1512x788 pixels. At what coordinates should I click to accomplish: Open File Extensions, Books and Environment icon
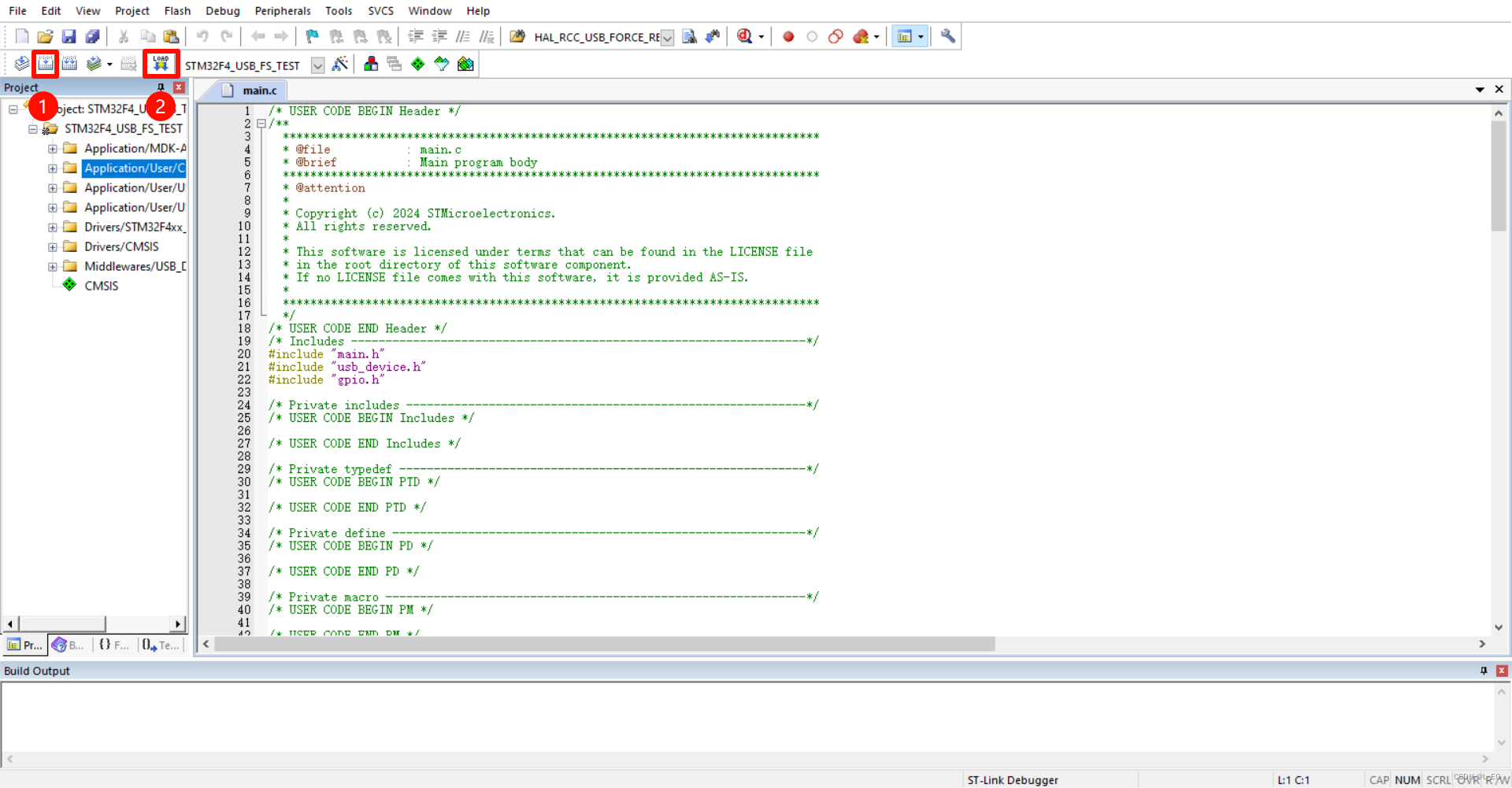coord(370,64)
